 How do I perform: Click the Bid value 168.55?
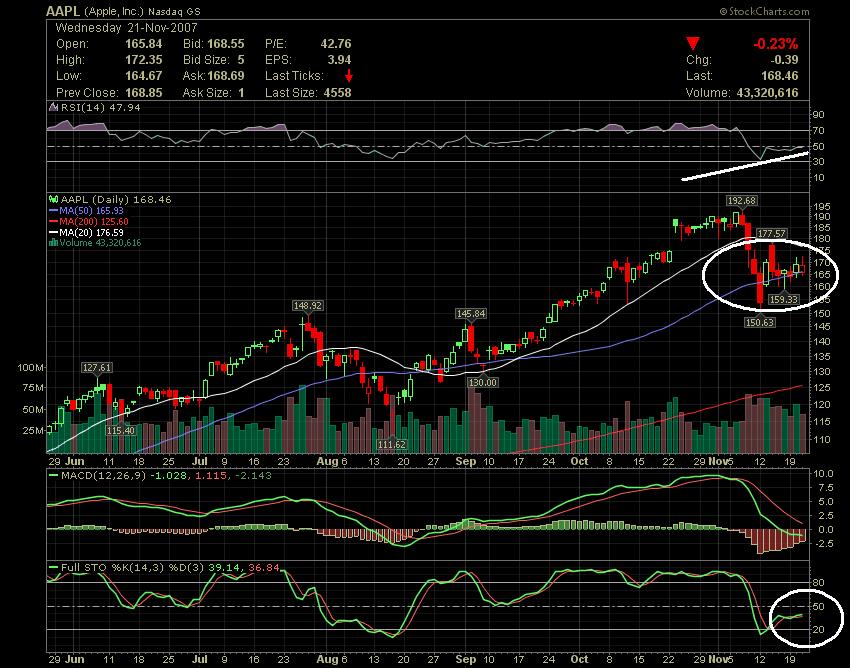(x=226, y=44)
